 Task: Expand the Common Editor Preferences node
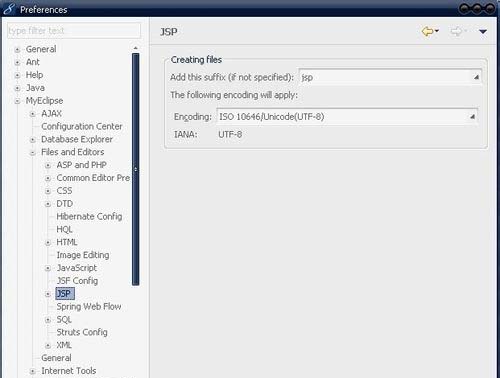[48, 178]
